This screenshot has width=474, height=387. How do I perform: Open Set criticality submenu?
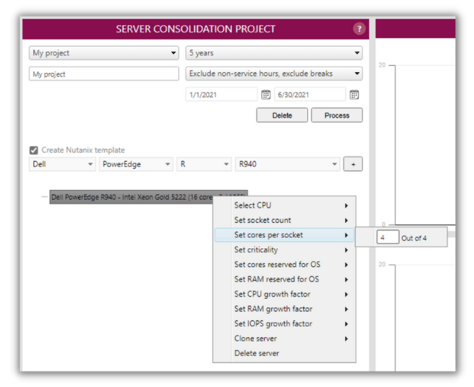click(x=284, y=250)
